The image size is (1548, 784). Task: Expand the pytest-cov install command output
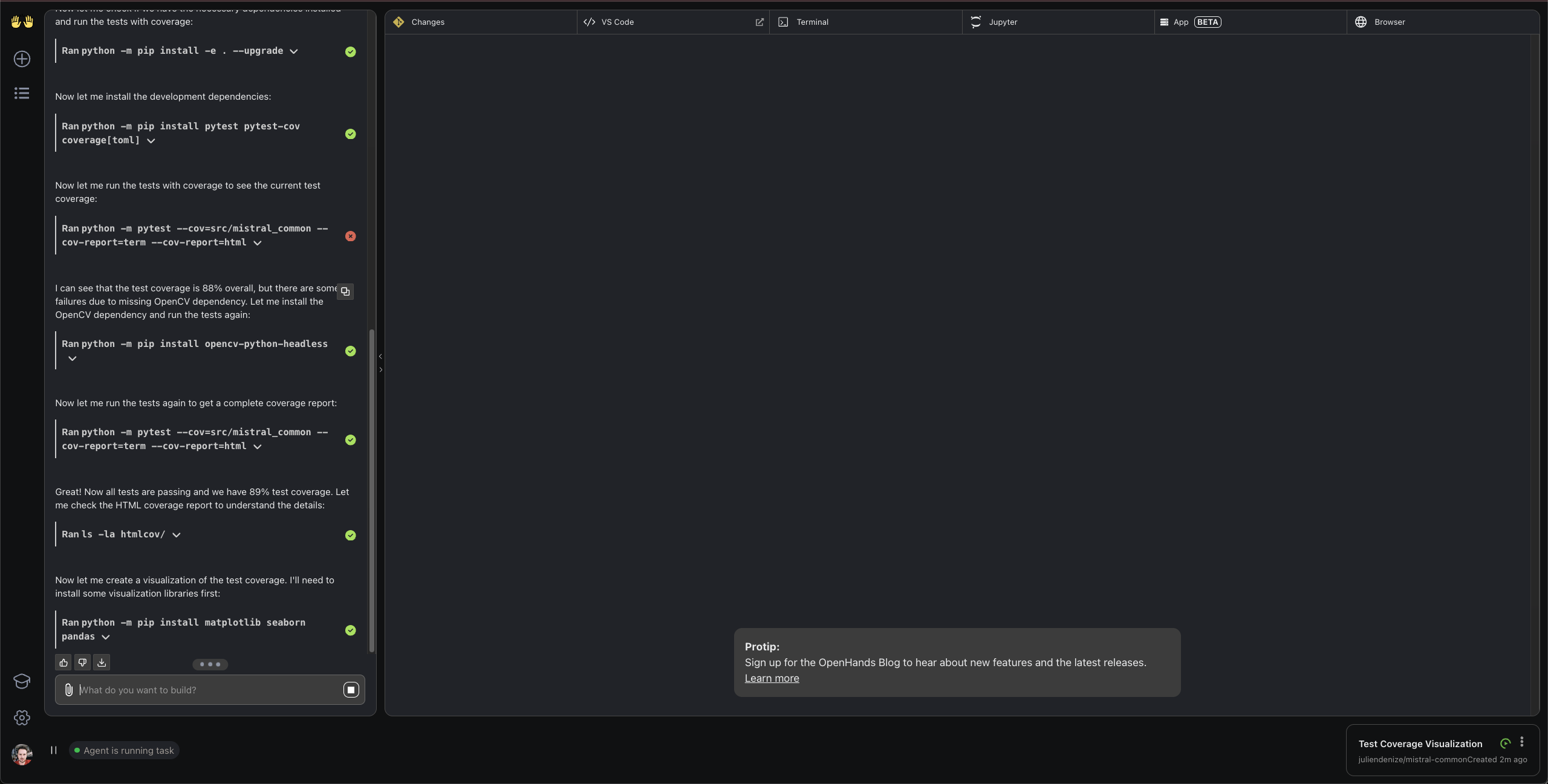pos(151,141)
